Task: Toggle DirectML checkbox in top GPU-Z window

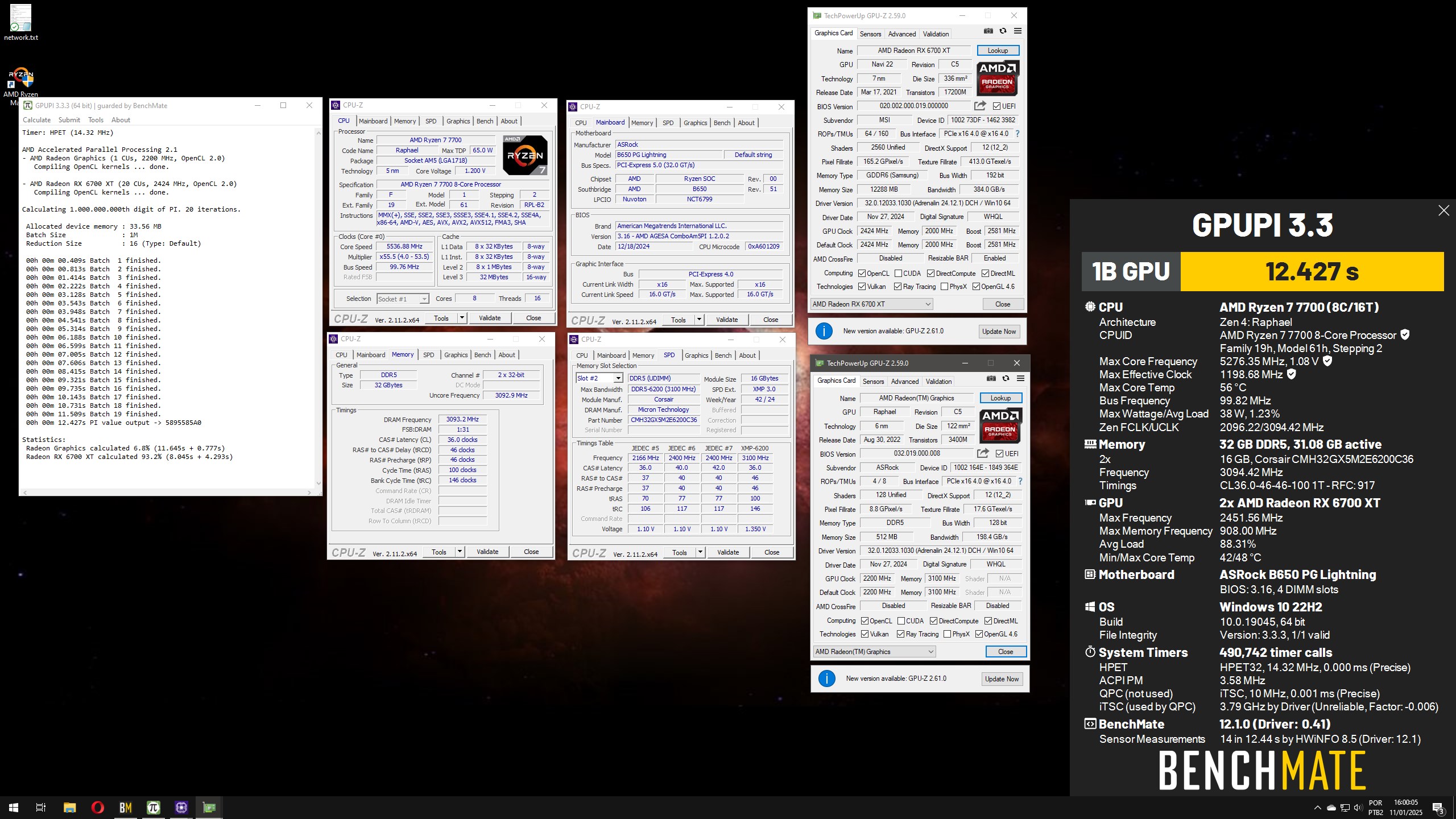Action: [x=985, y=274]
